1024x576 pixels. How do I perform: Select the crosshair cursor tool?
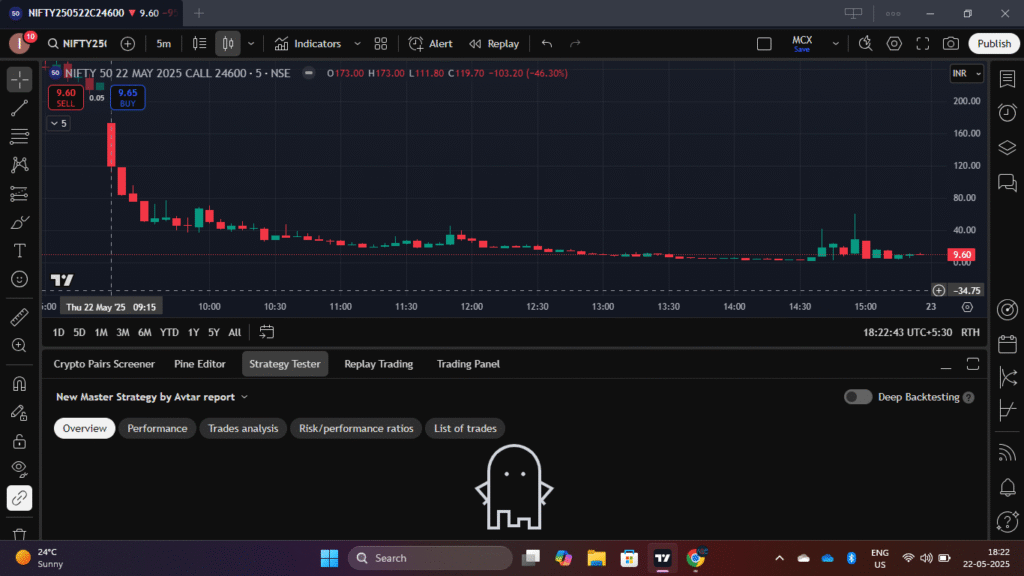20,80
